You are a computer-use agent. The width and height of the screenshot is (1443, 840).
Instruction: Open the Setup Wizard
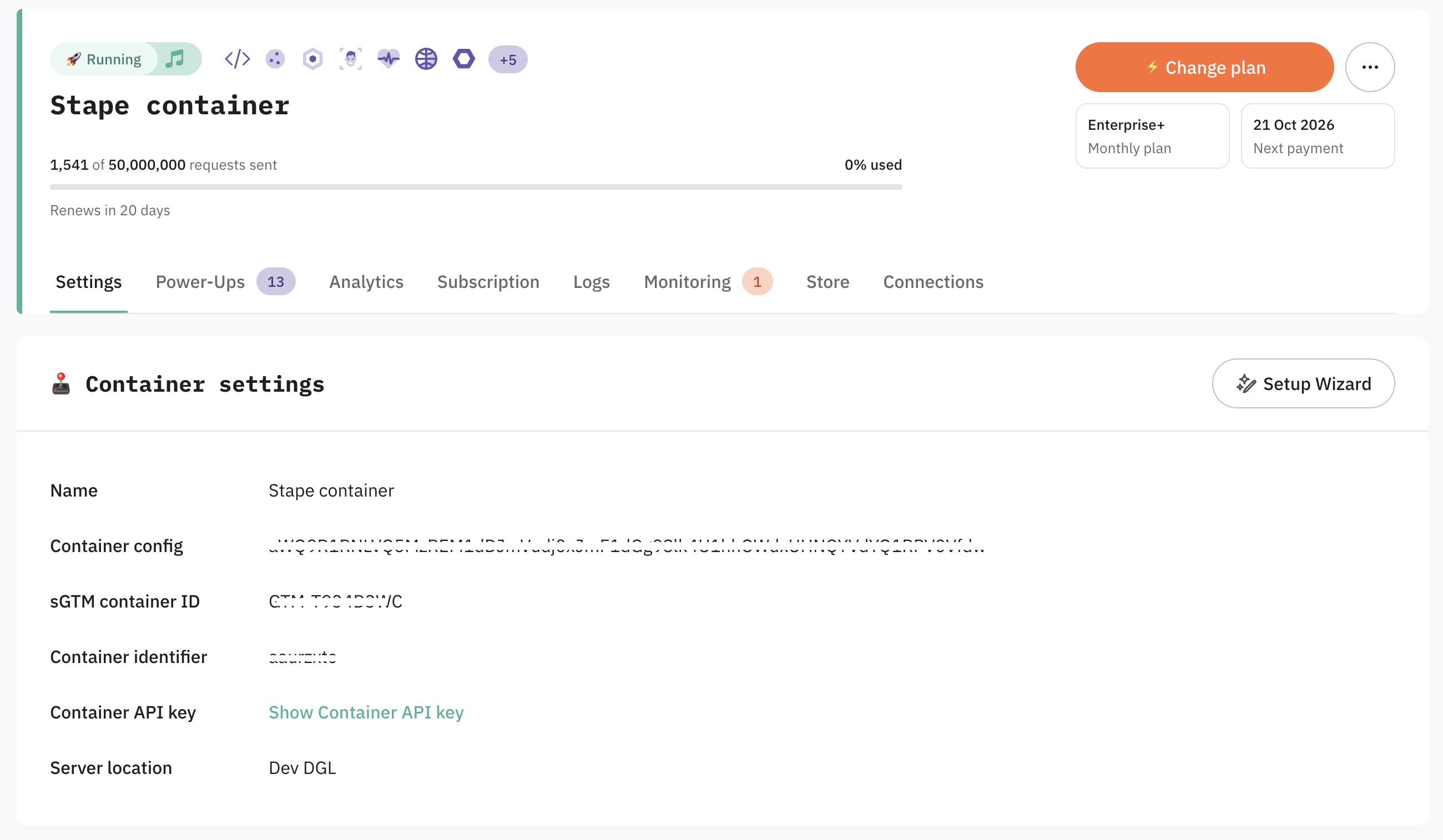pos(1303,383)
